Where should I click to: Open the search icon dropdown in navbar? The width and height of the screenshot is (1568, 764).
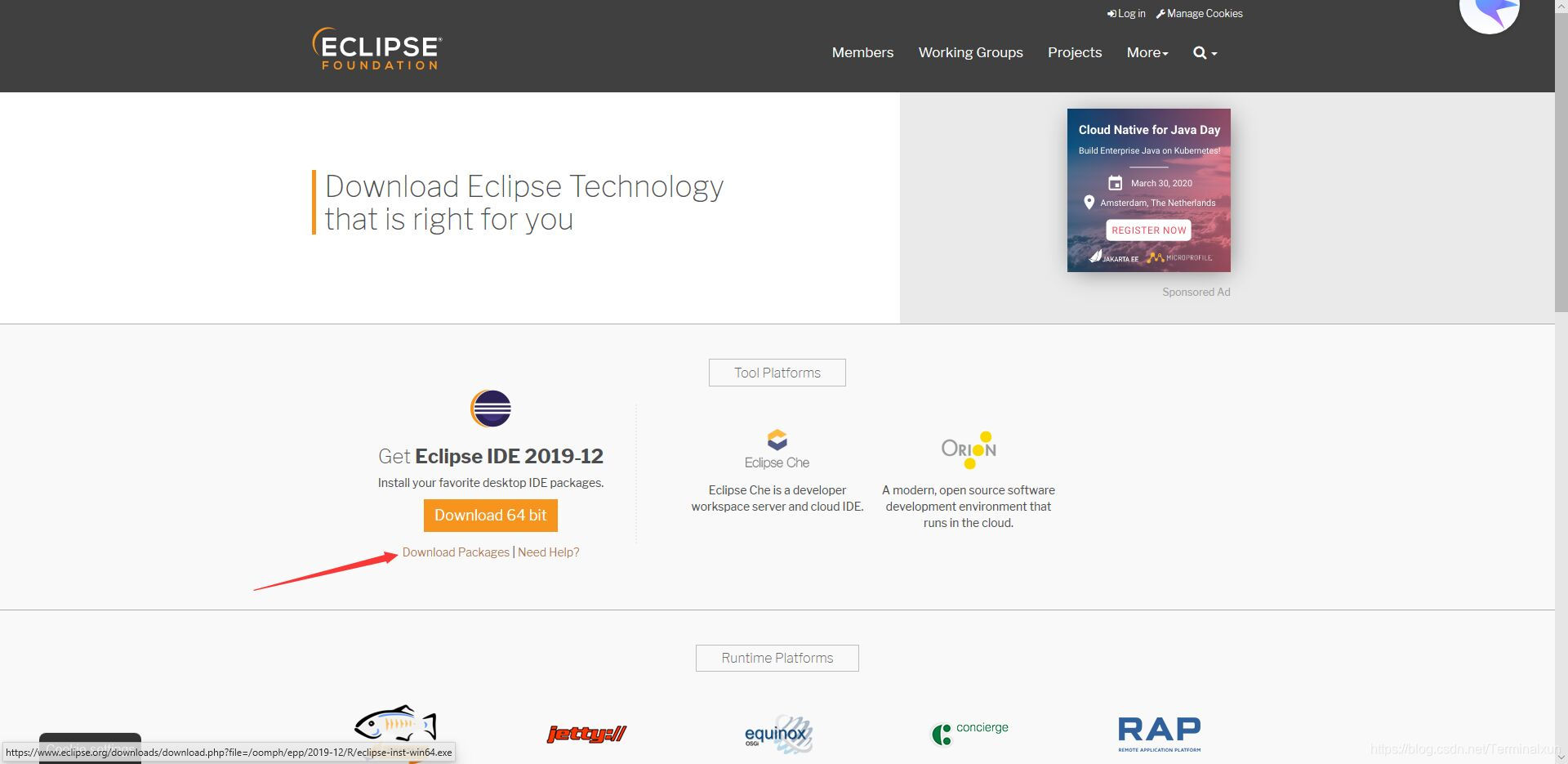pyautogui.click(x=1205, y=53)
